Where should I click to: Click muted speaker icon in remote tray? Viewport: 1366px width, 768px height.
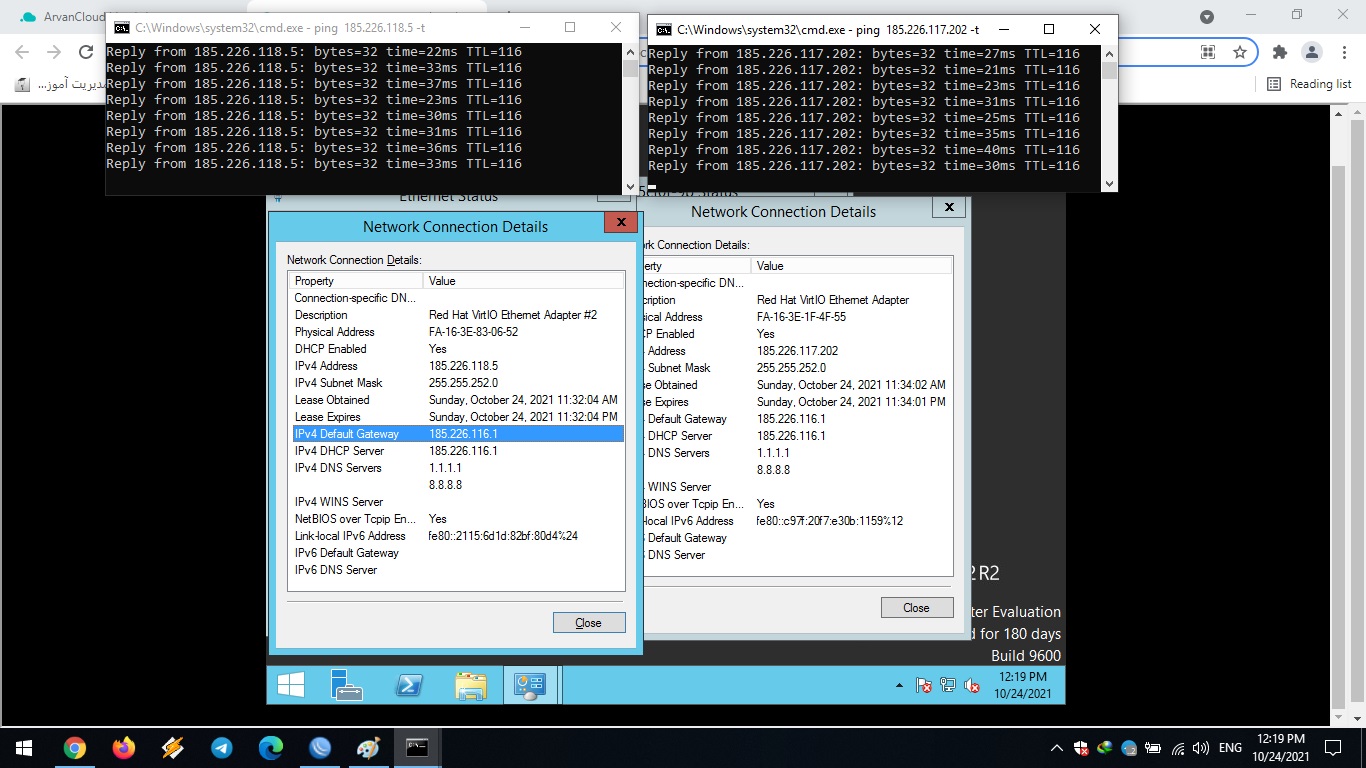coord(971,686)
